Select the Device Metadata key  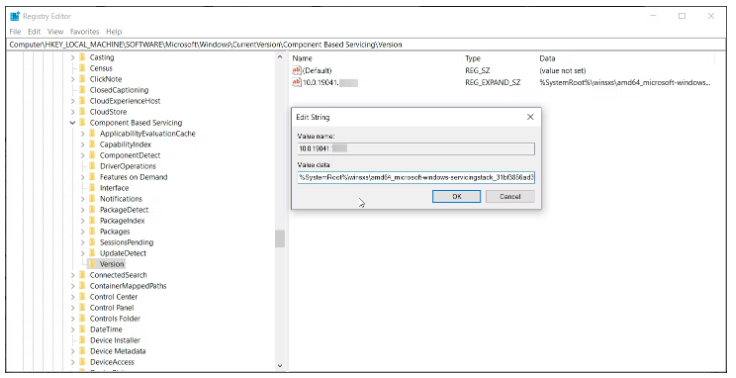tap(118, 351)
